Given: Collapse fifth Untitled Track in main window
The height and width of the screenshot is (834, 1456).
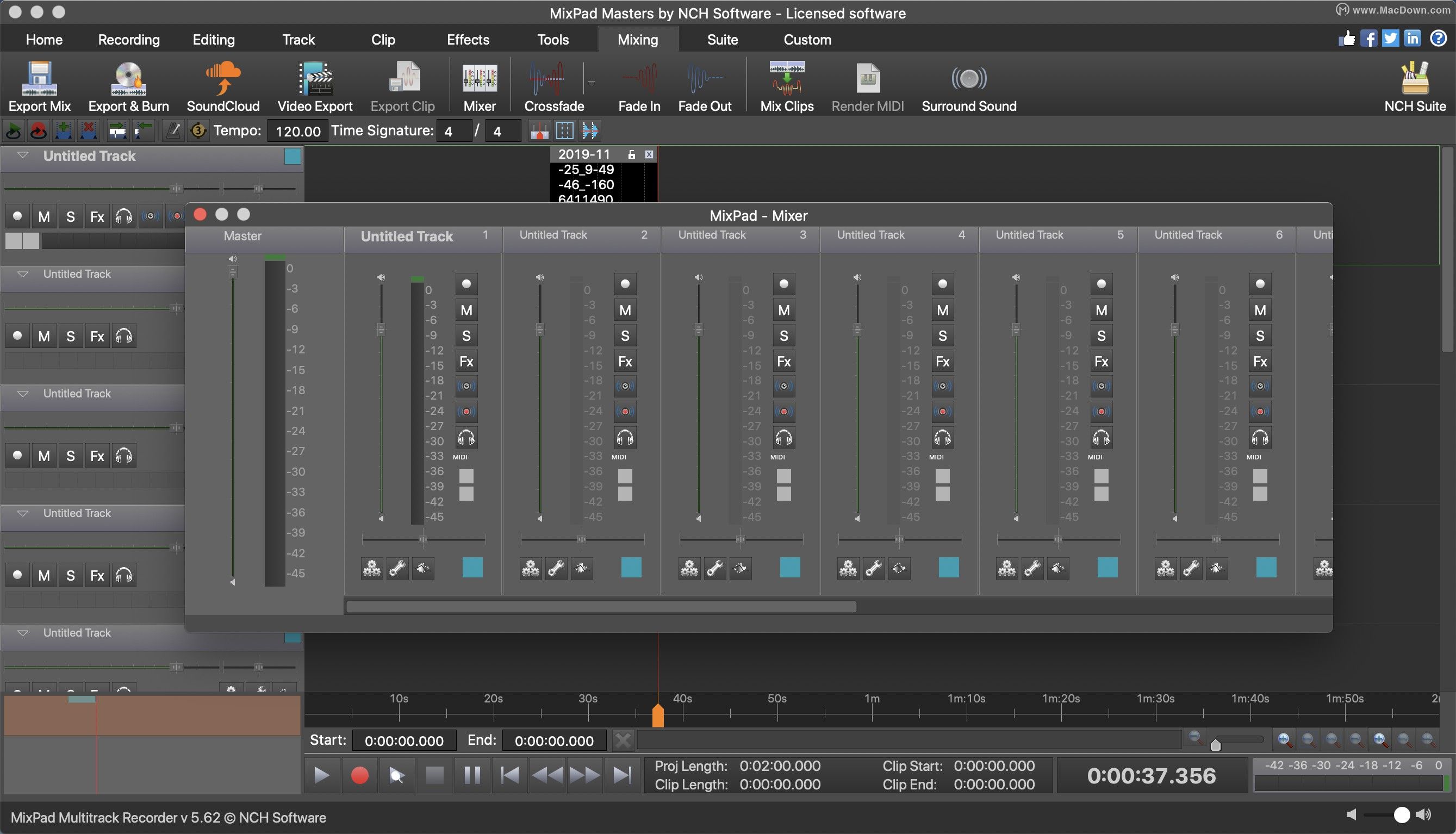Looking at the screenshot, I should click(x=23, y=633).
